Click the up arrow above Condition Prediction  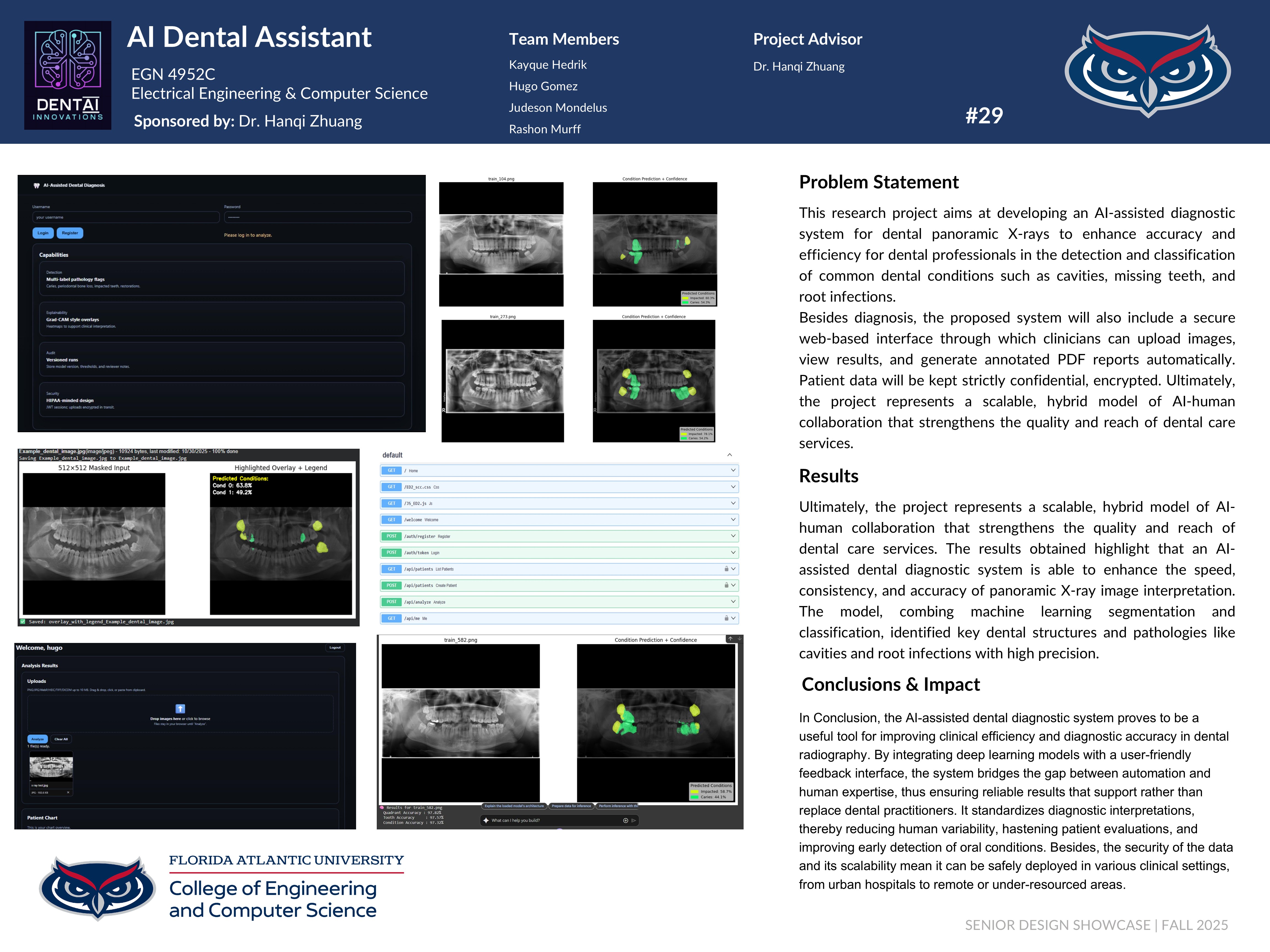tap(730, 639)
